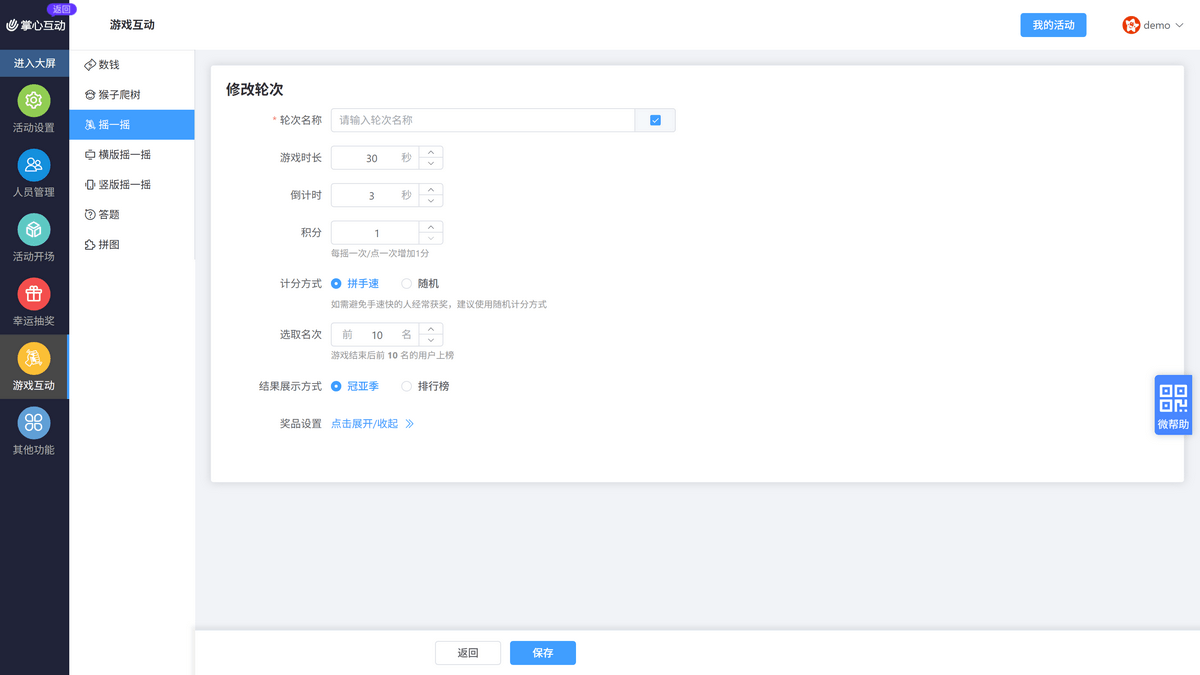The image size is (1200, 675).
Task: Click the 修改轮次 heading
Action: point(254,89)
